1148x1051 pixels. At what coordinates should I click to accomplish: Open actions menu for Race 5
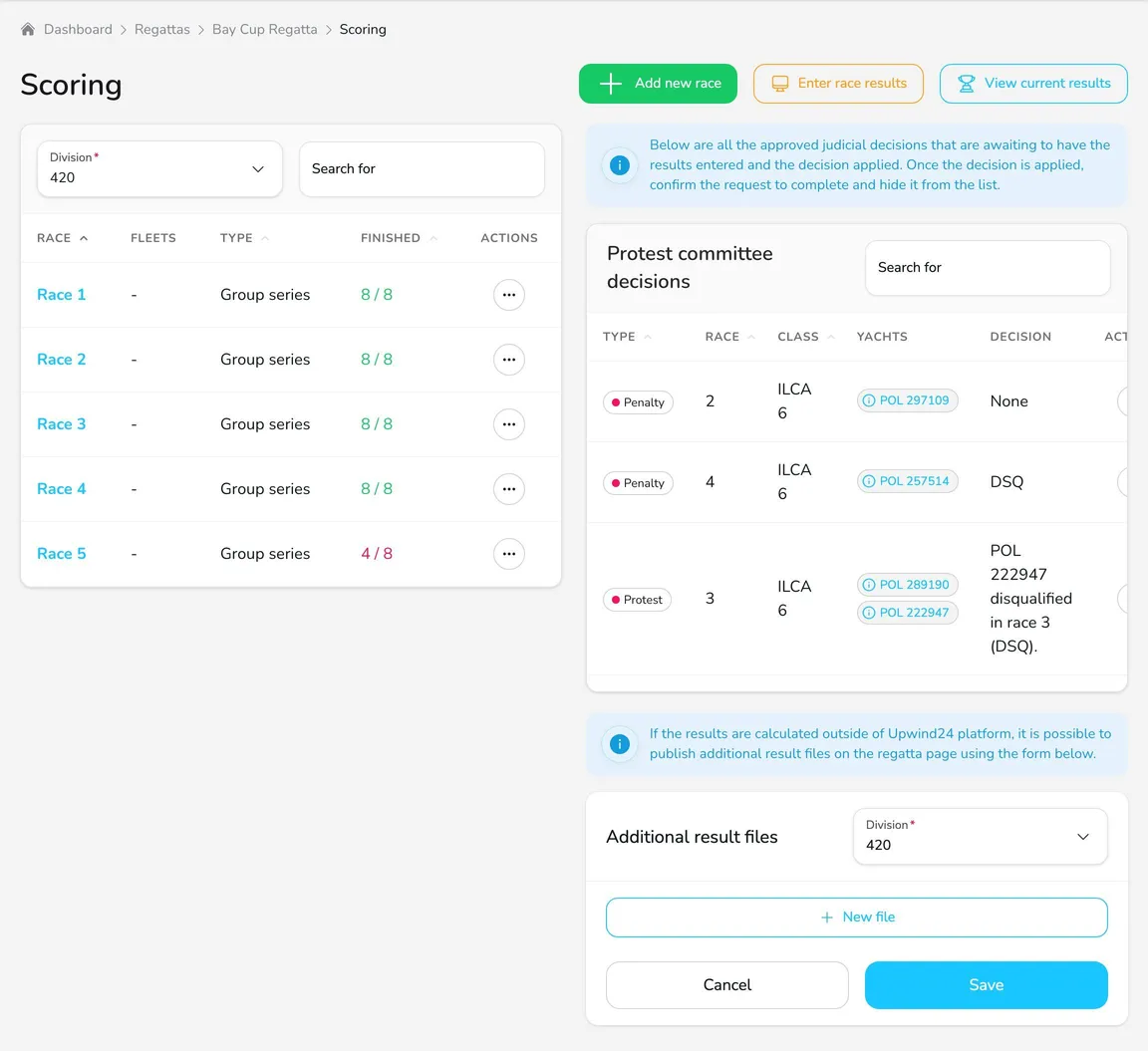[x=509, y=554]
